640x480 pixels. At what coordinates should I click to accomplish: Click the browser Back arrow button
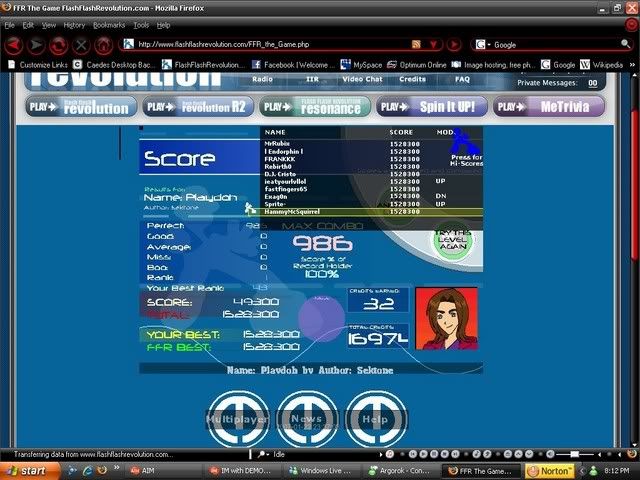click(x=13, y=44)
